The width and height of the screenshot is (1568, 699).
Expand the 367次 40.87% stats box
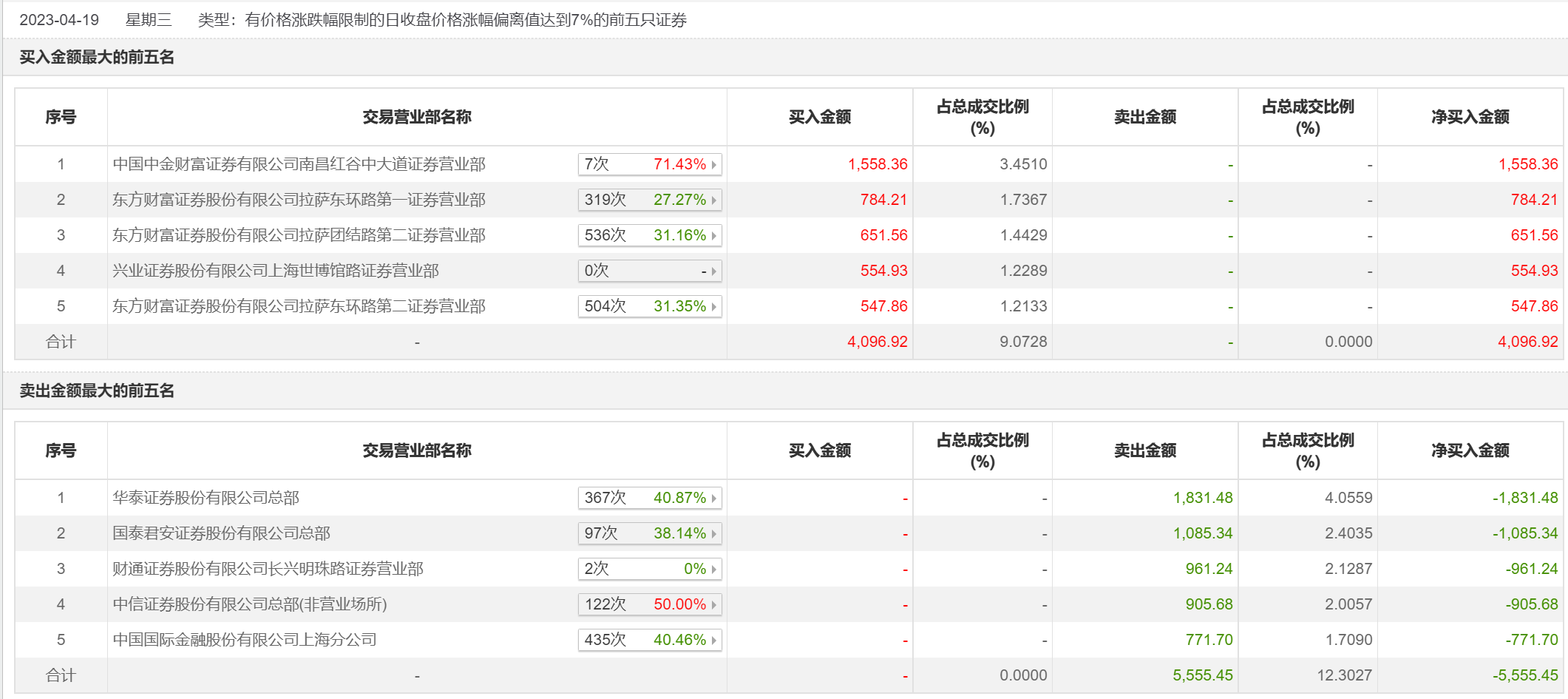point(650,498)
